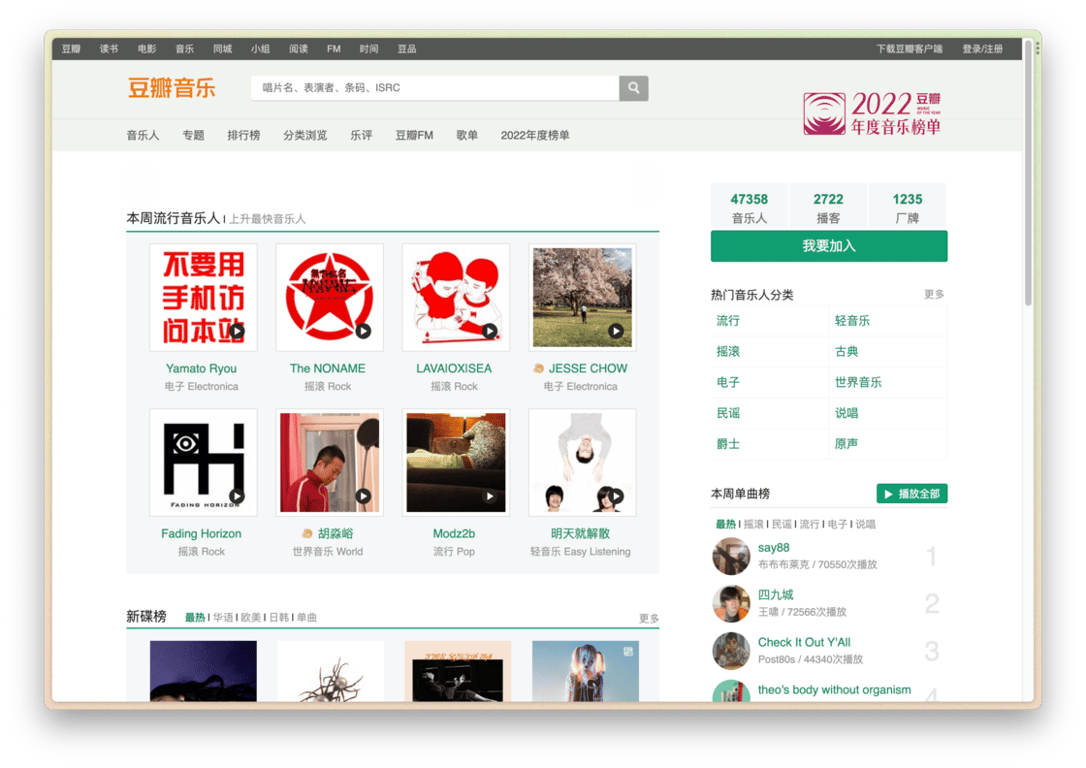Open the 2722 播客 count

click(828, 208)
